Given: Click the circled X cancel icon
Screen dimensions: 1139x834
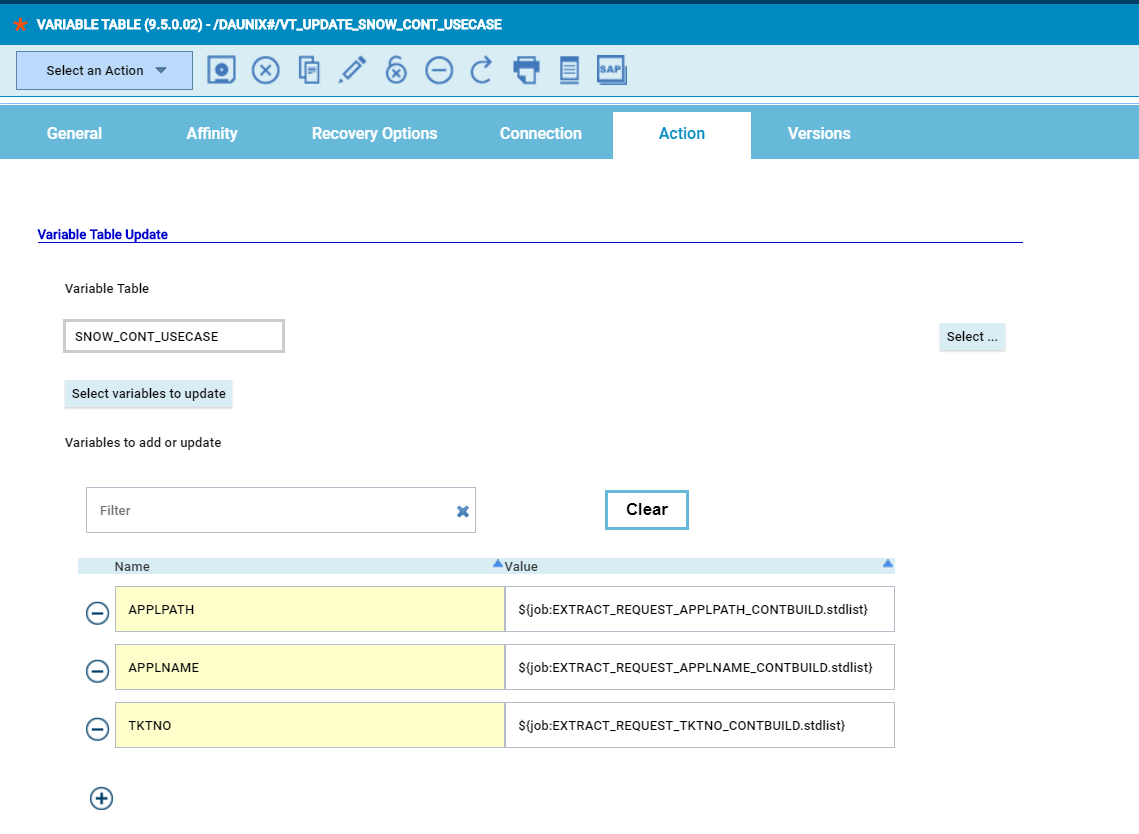Looking at the screenshot, I should pos(265,70).
